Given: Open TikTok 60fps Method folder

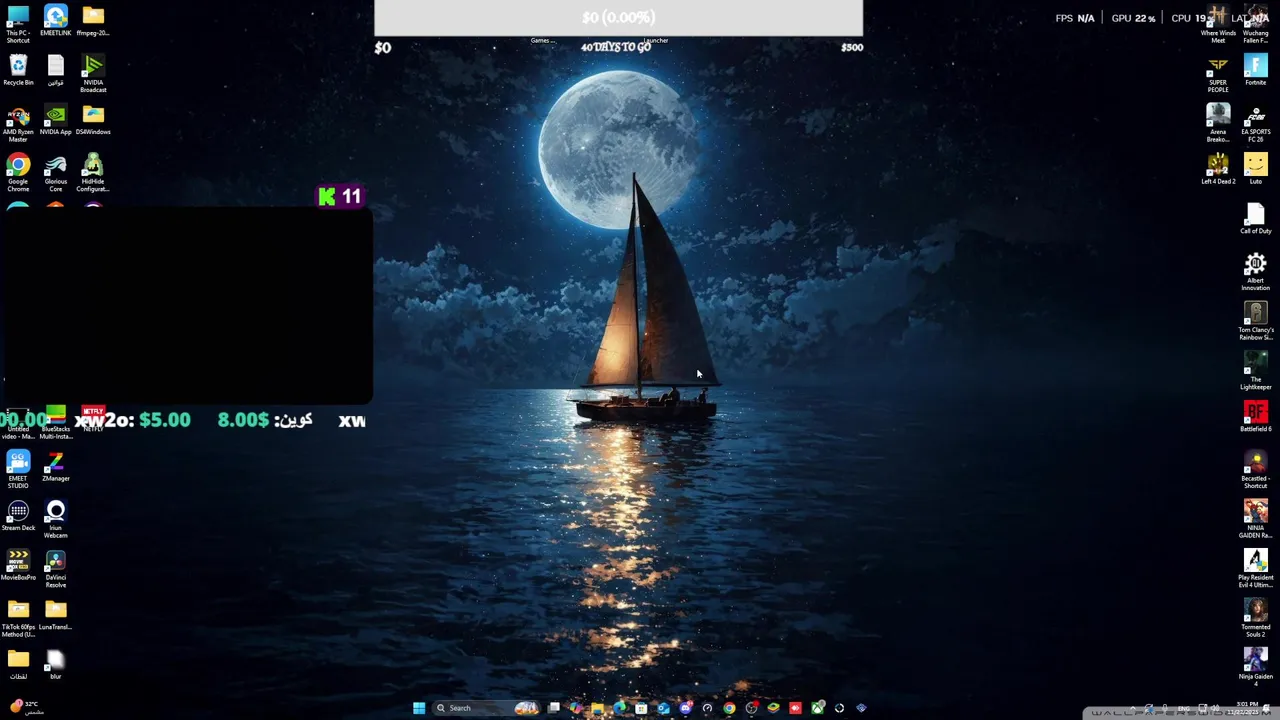Looking at the screenshot, I should (18, 619).
